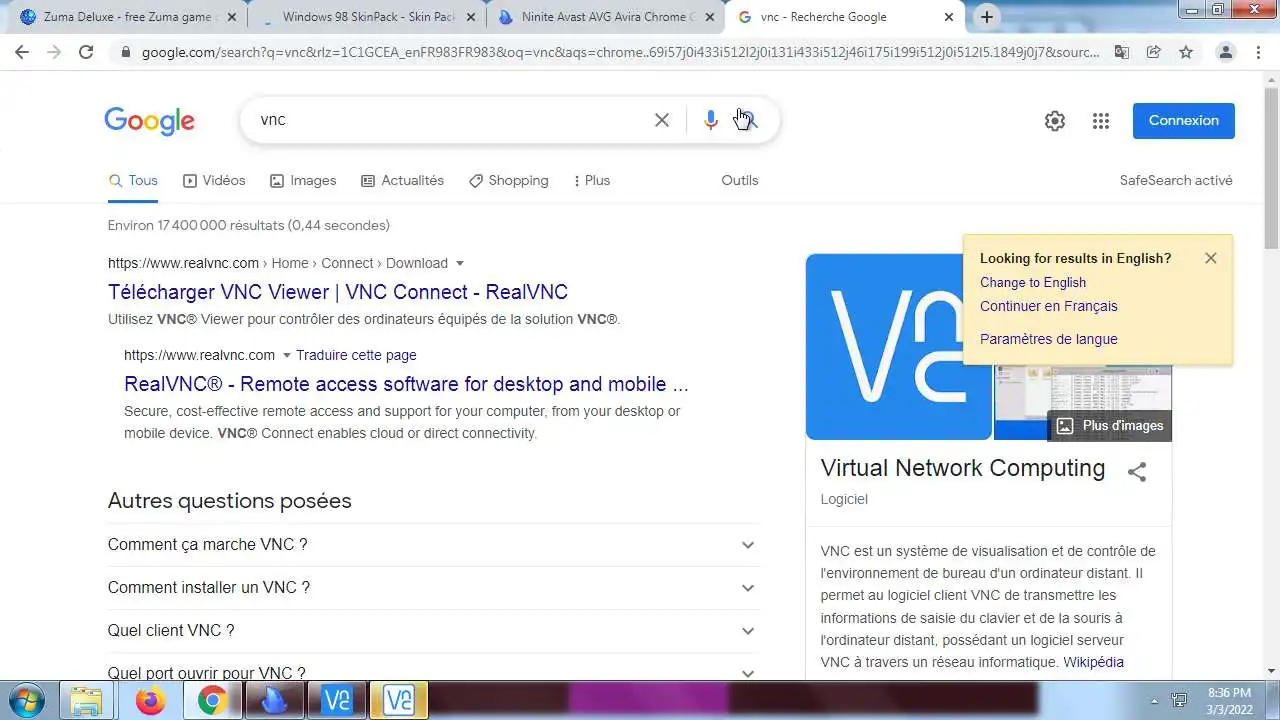Close the Zuma Deluxe tab
Screen dimensions: 1280x720
232,17
